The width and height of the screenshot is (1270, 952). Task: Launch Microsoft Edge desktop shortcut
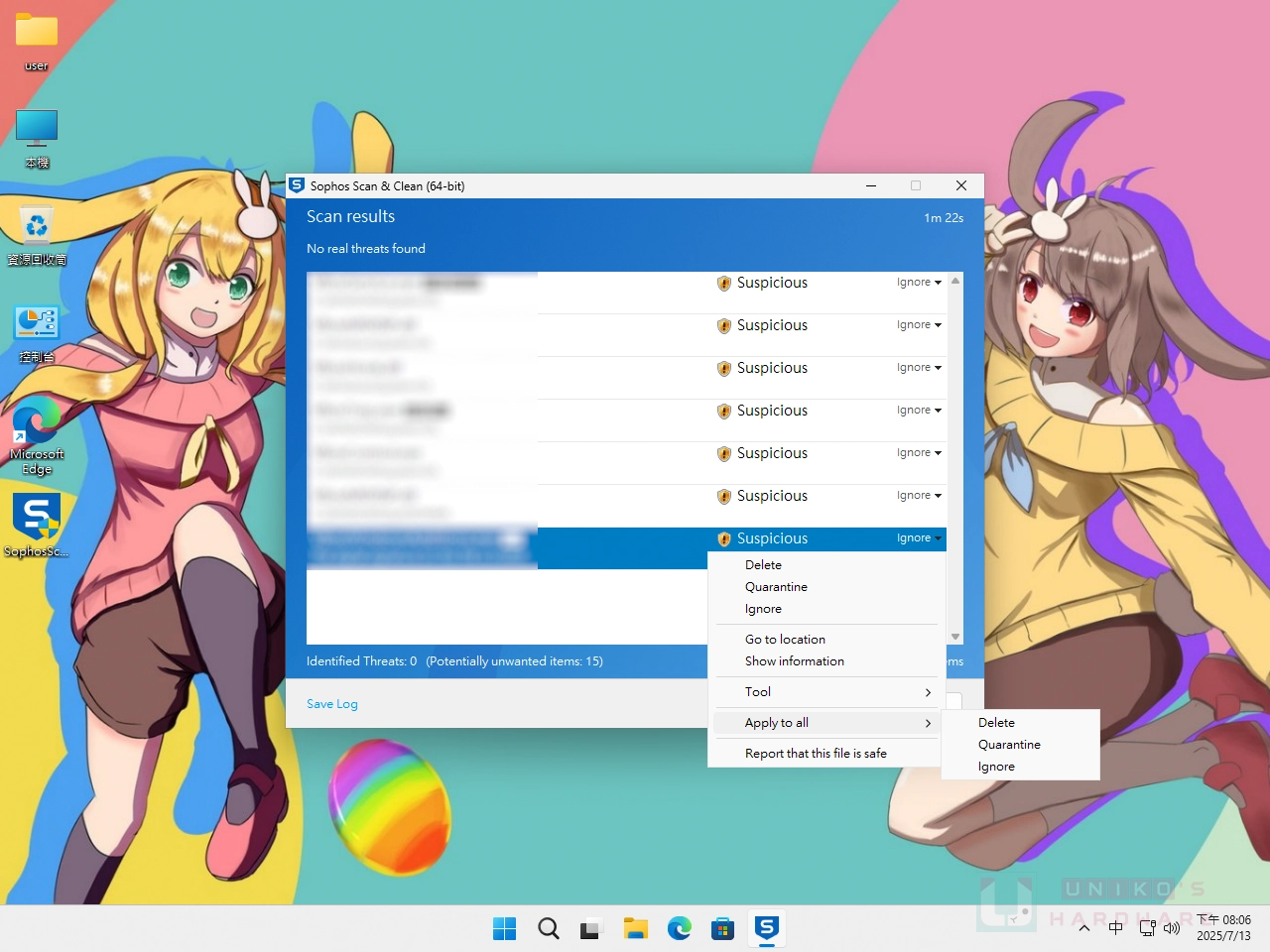pyautogui.click(x=37, y=436)
